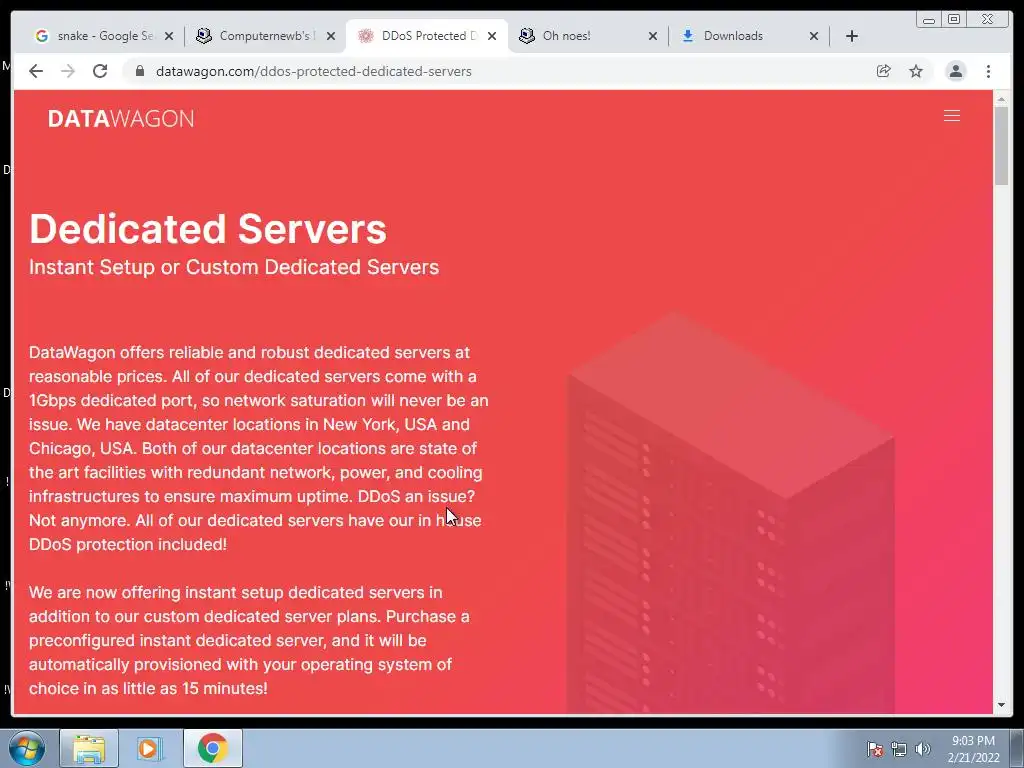The width and height of the screenshot is (1024, 768).
Task: Open the Action Center flag icon
Action: coord(875,749)
